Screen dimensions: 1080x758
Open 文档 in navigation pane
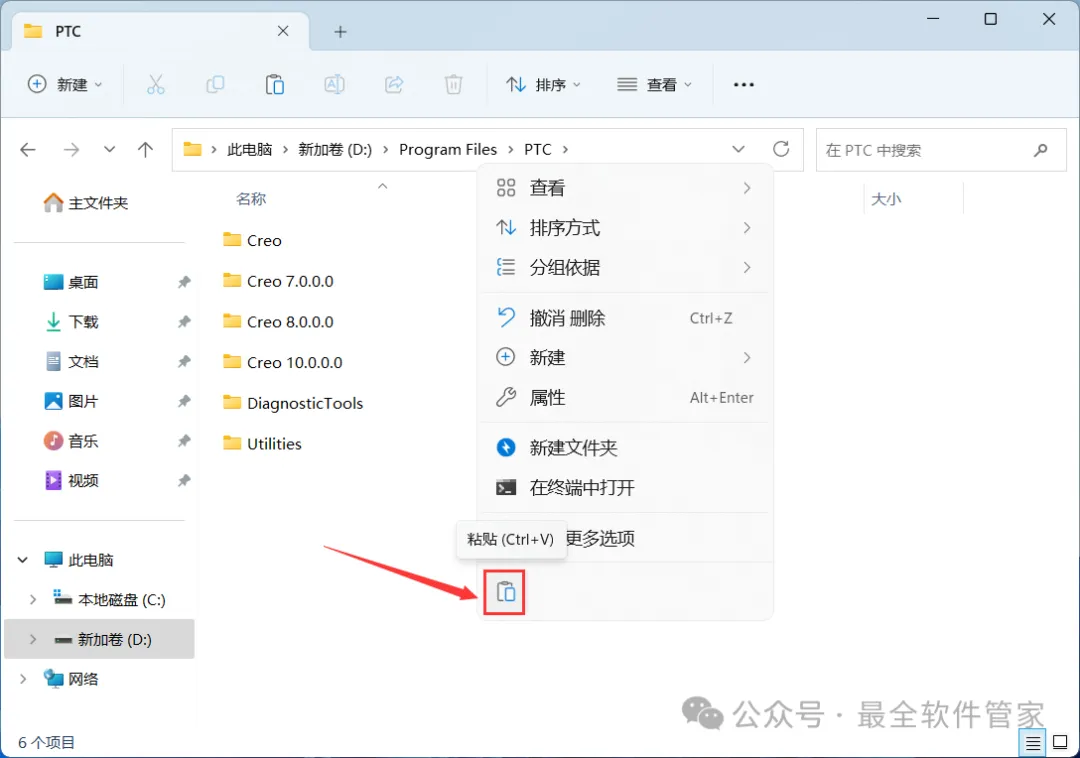click(71, 361)
